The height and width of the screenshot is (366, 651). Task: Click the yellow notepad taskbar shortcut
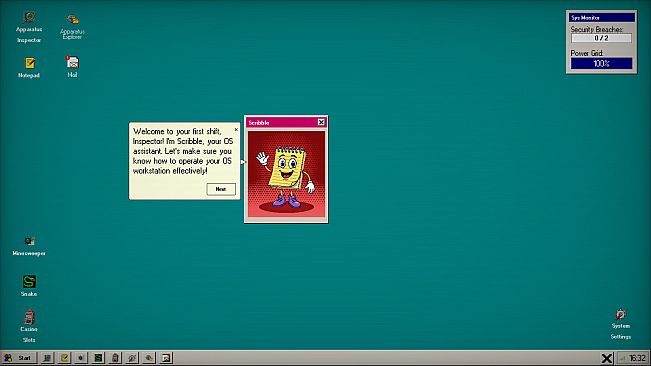tap(64, 358)
